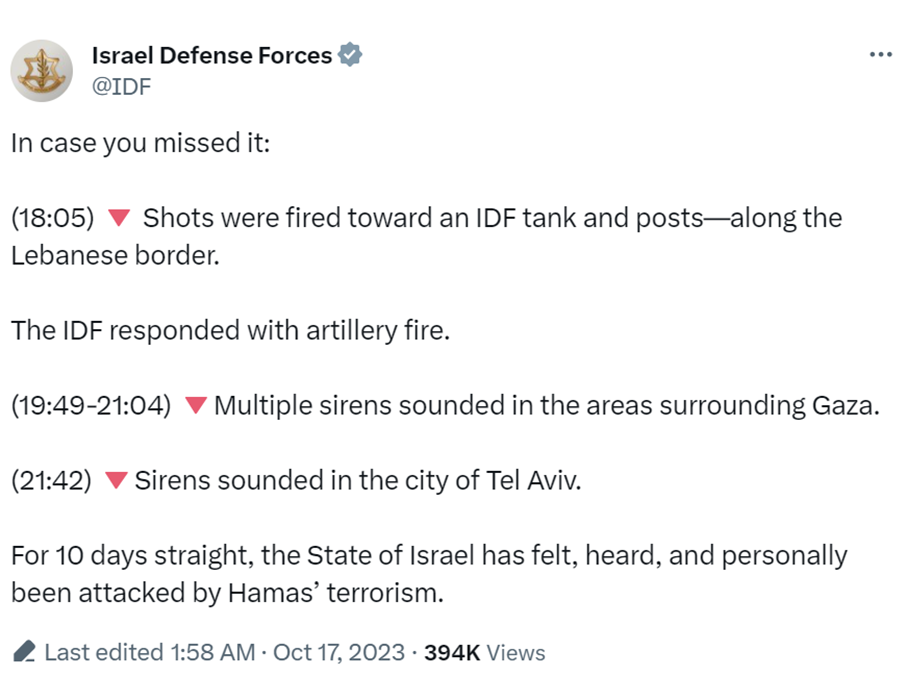Image resolution: width=906 pixels, height=675 pixels.
Task: Click the (19:49-21:04) time range text
Action: click(x=91, y=405)
